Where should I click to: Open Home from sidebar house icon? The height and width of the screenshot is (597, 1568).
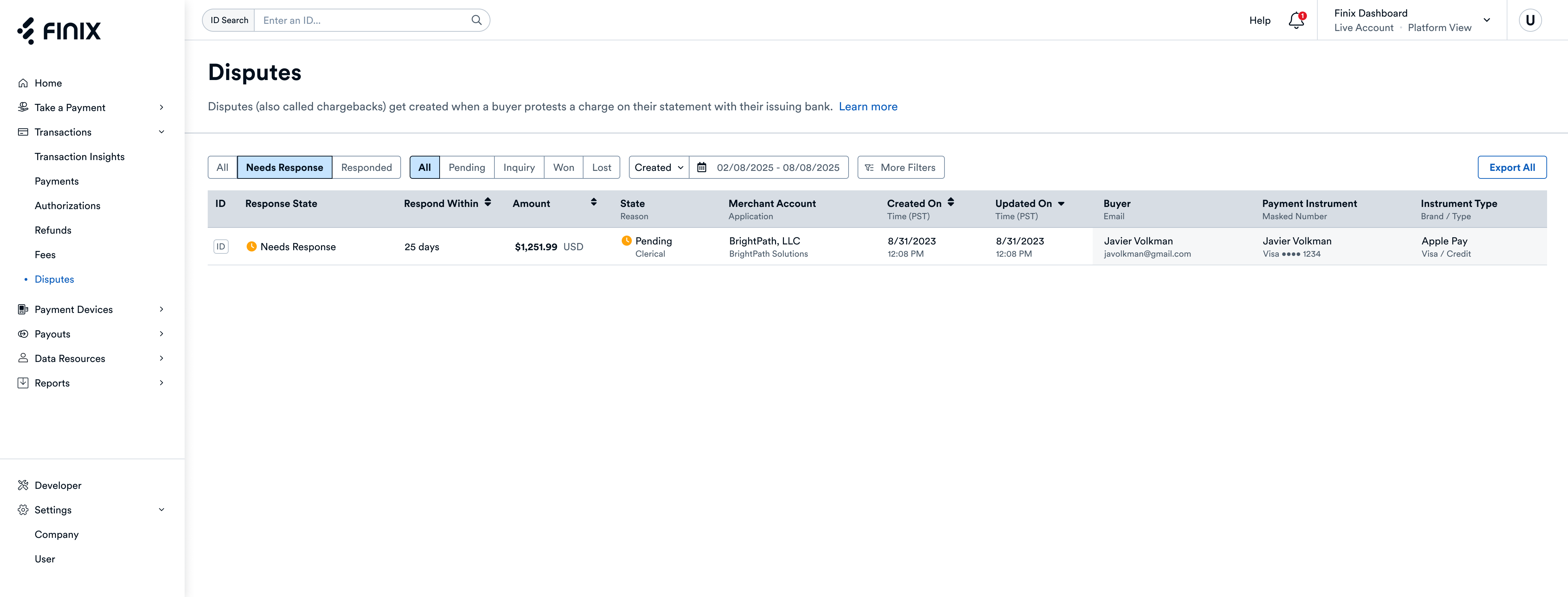(23, 83)
